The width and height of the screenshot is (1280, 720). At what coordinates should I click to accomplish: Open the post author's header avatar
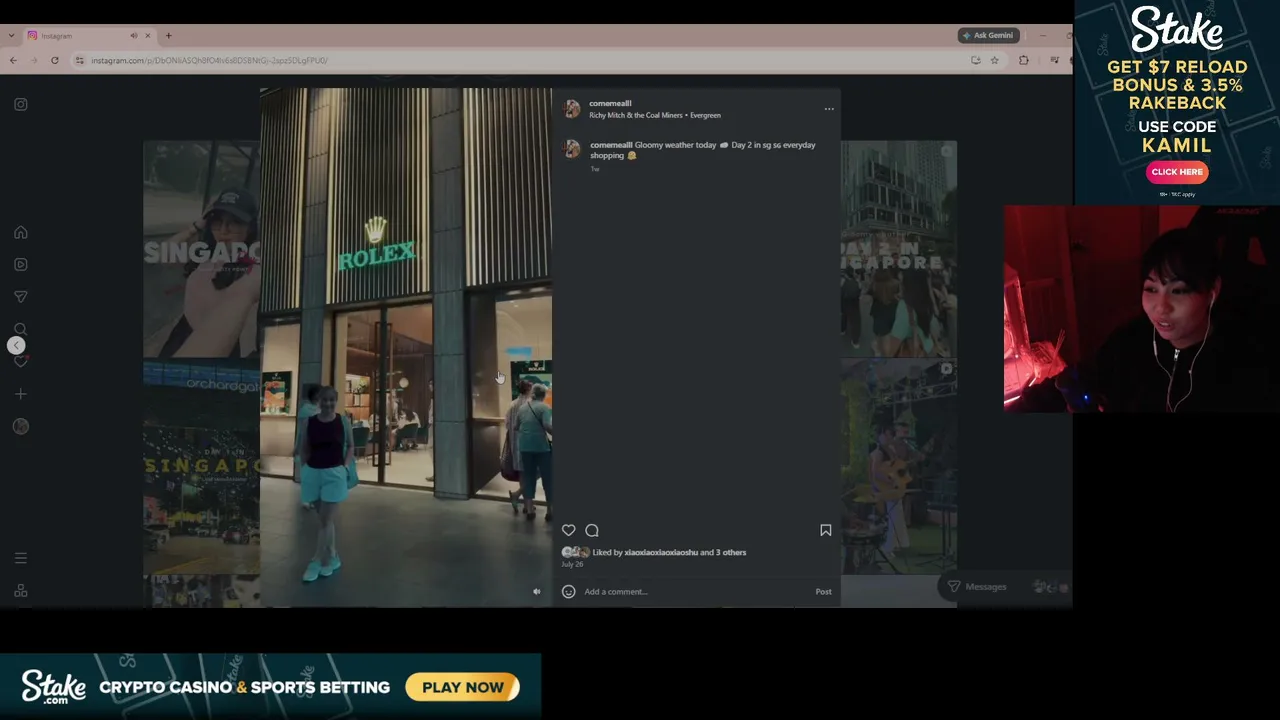click(572, 109)
